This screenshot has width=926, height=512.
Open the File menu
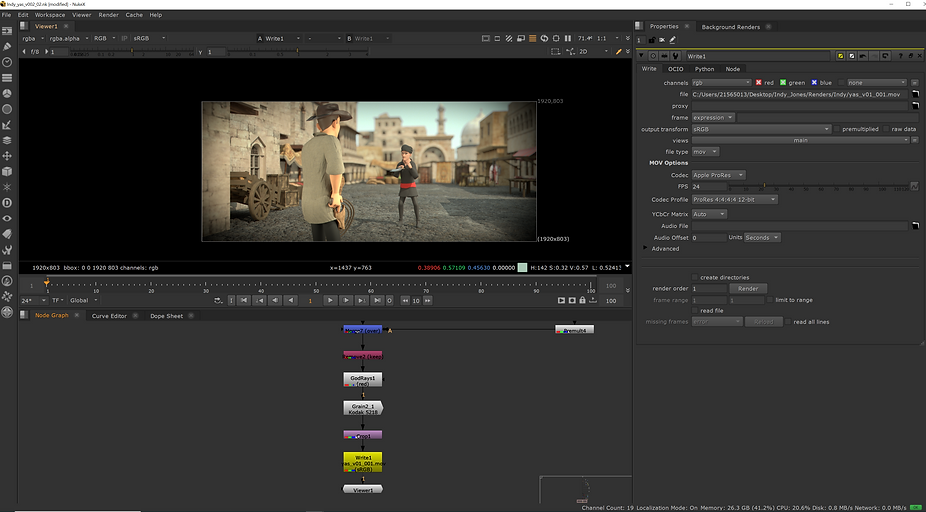pyautogui.click(x=6, y=15)
